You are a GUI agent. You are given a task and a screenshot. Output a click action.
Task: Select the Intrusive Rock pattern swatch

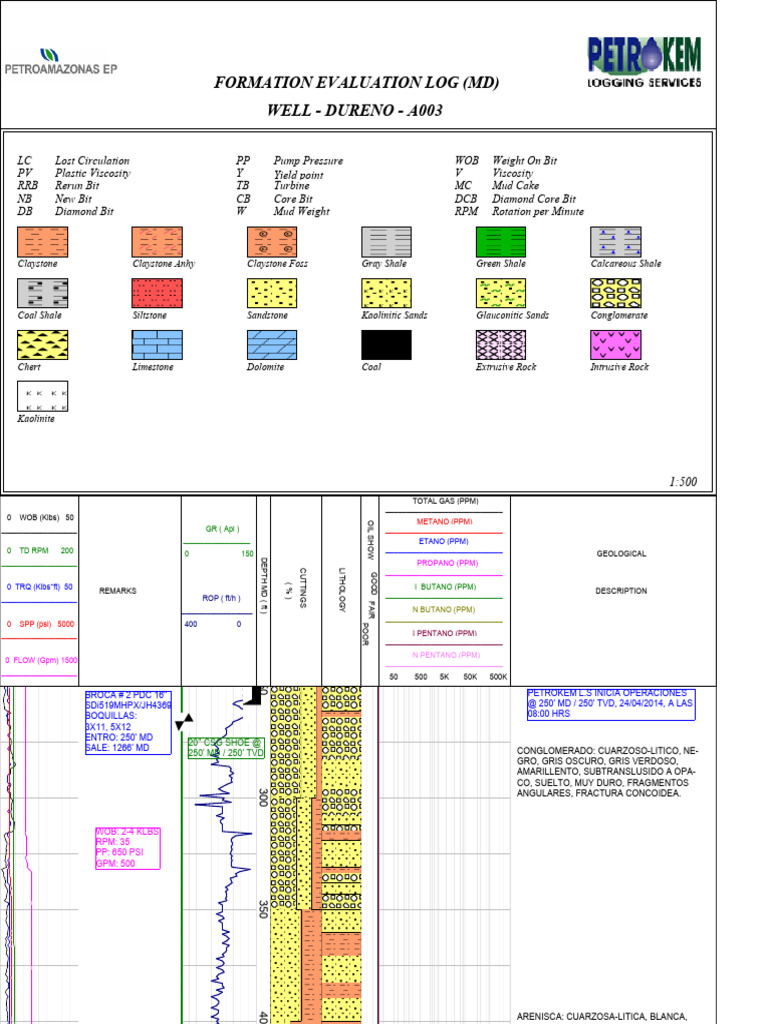coord(616,345)
